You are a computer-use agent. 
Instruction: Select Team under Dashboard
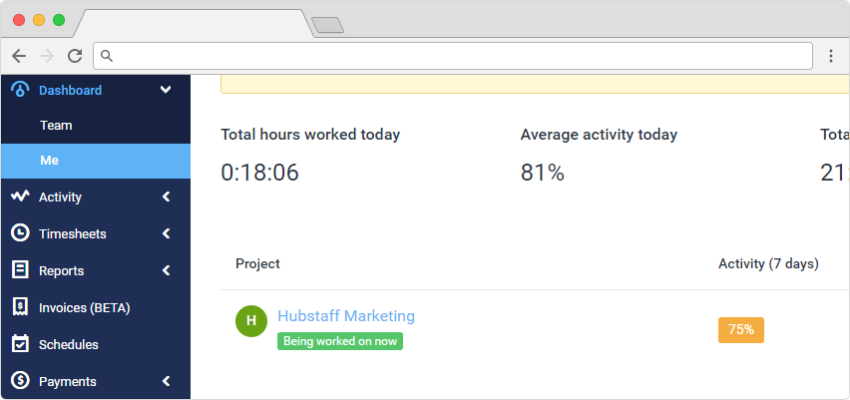coord(95,125)
